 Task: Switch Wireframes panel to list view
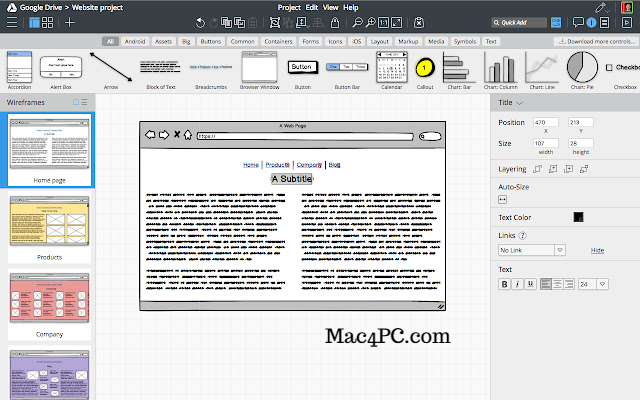[84, 102]
